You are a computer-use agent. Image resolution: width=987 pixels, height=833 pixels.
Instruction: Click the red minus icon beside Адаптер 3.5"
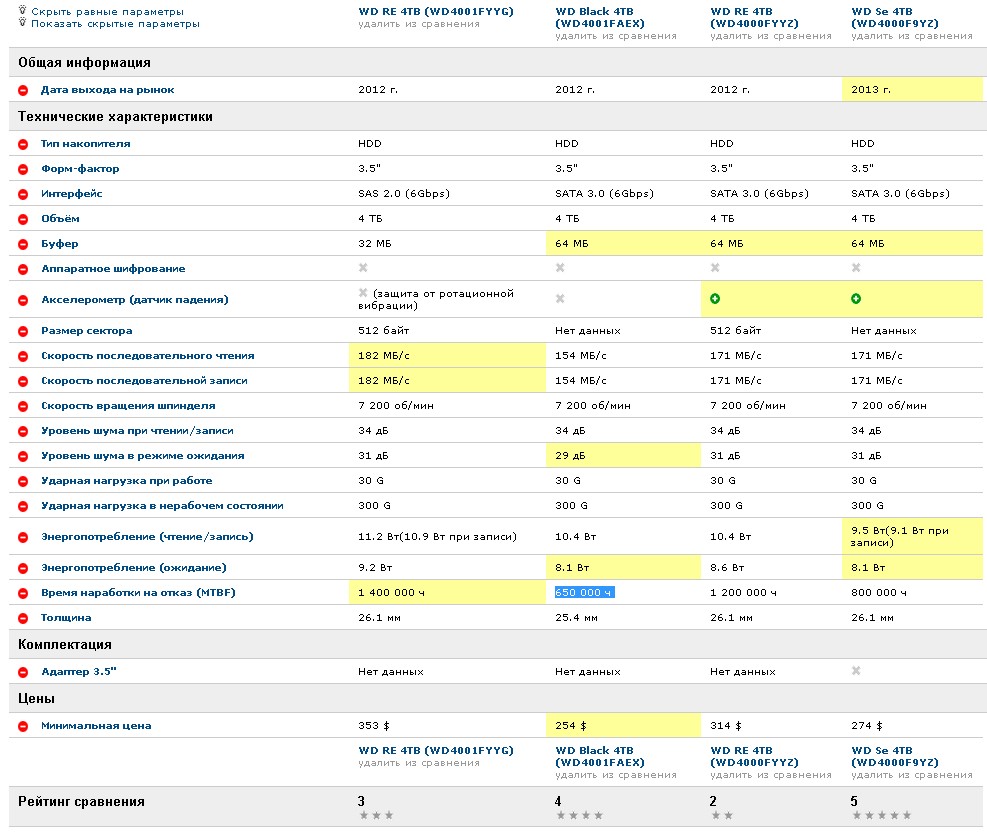tap(23, 672)
